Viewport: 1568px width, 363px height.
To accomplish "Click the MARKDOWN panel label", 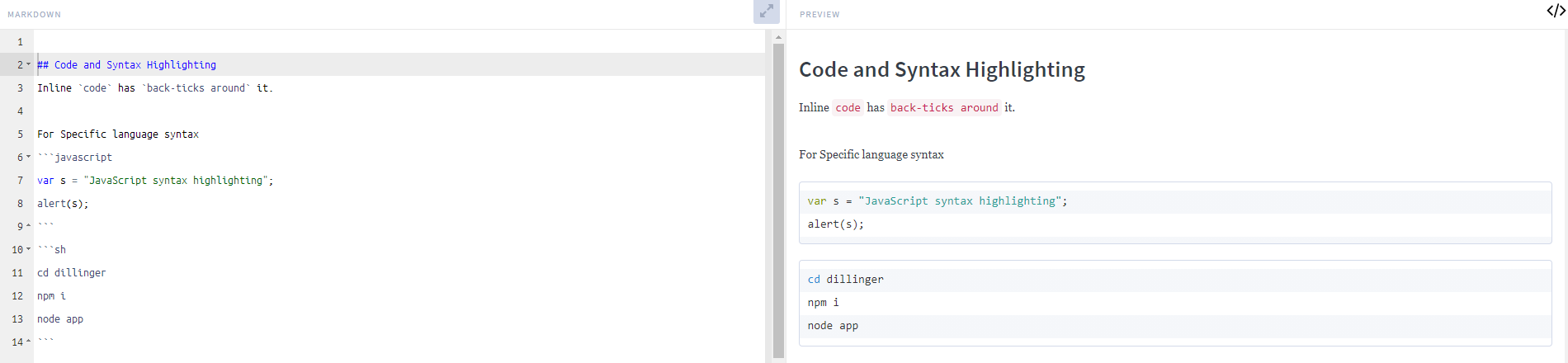I will 34,14.
